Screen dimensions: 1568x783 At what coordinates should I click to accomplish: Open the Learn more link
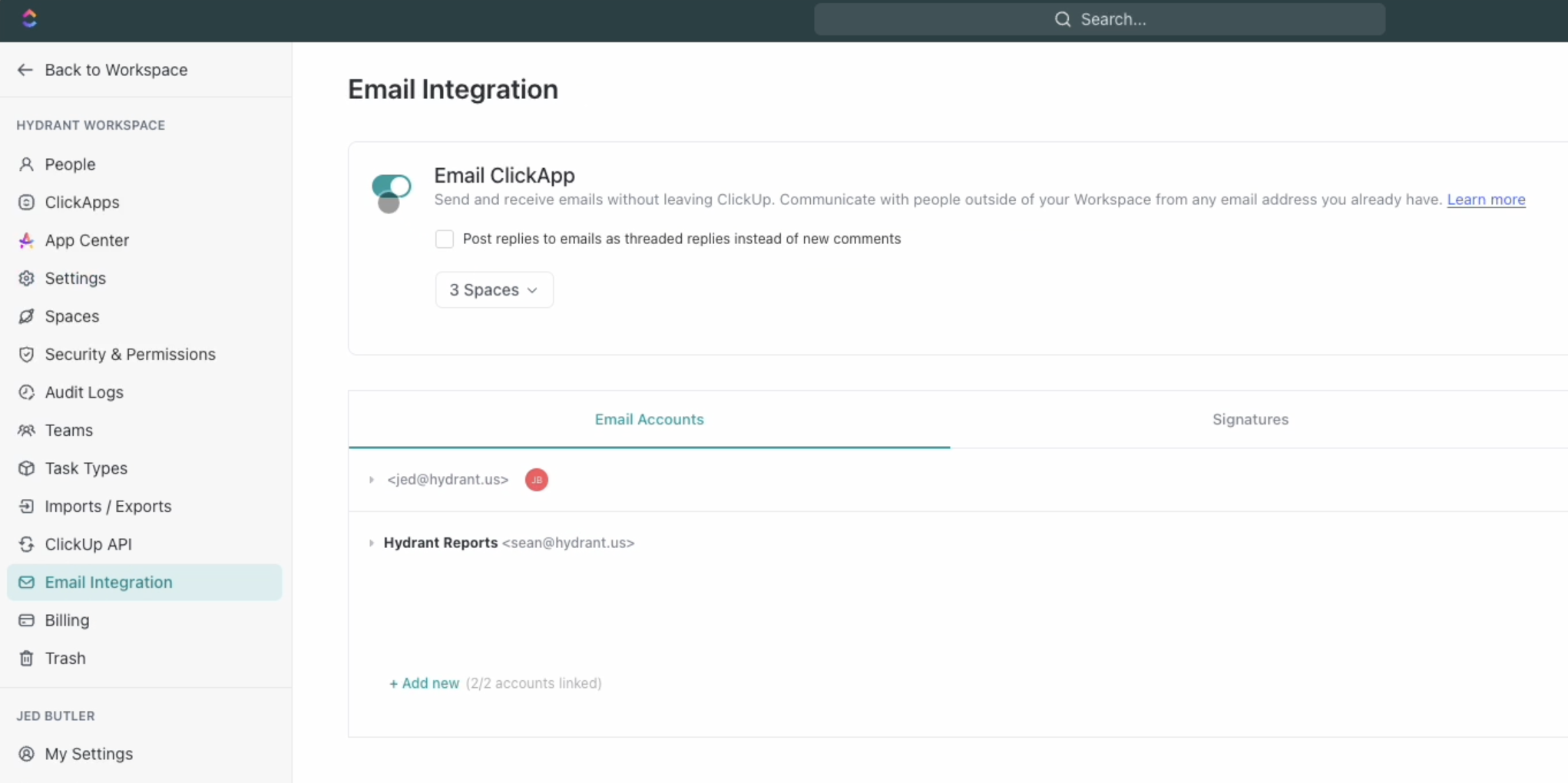(1486, 200)
